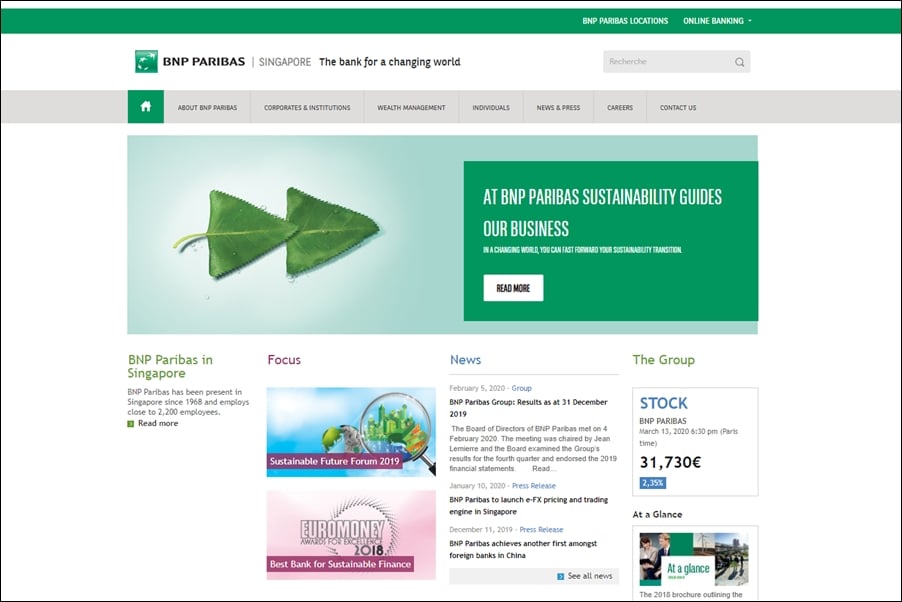
Task: Go to the Individuals menu
Action: [x=491, y=108]
